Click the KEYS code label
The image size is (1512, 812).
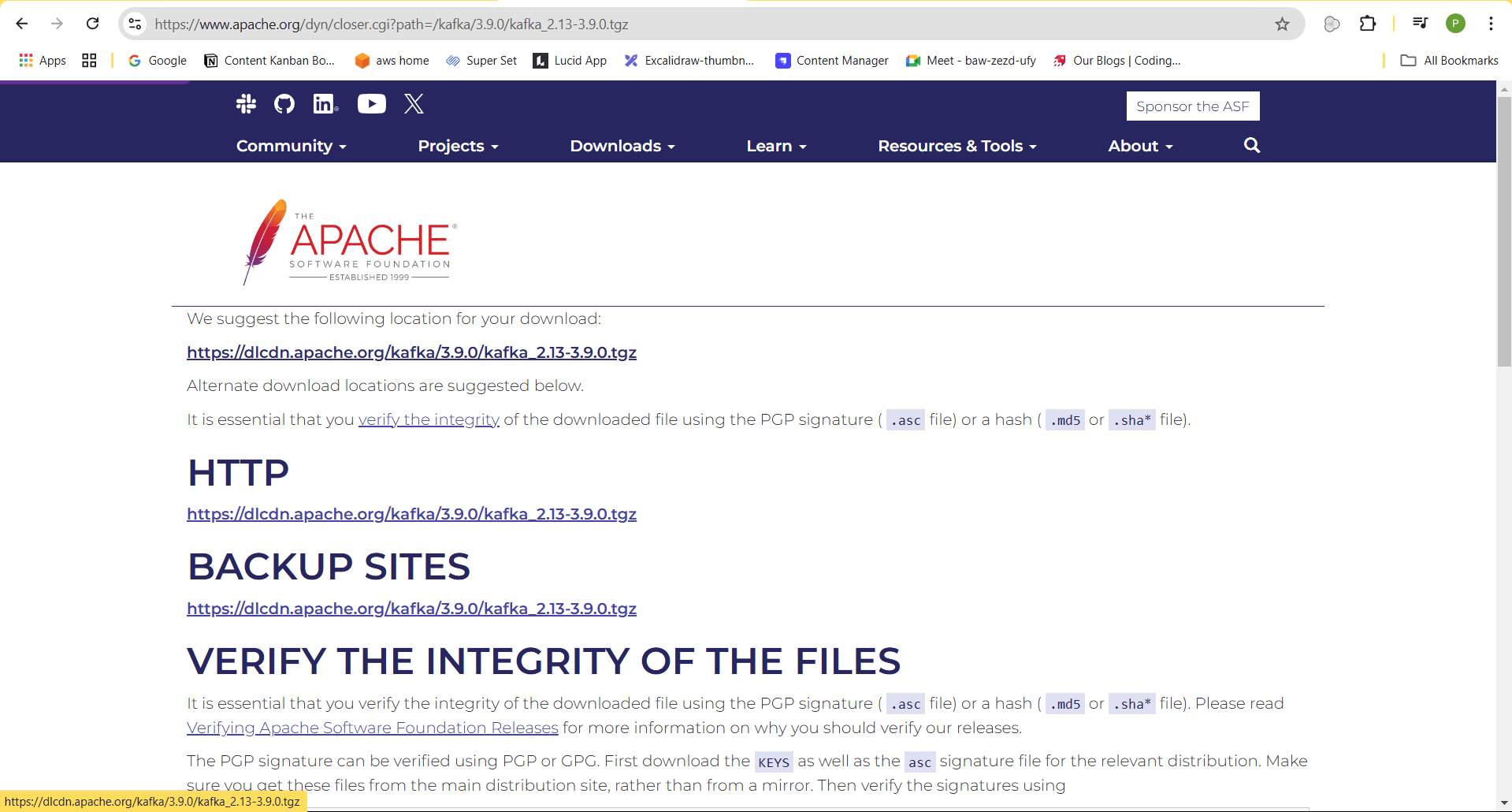774,762
